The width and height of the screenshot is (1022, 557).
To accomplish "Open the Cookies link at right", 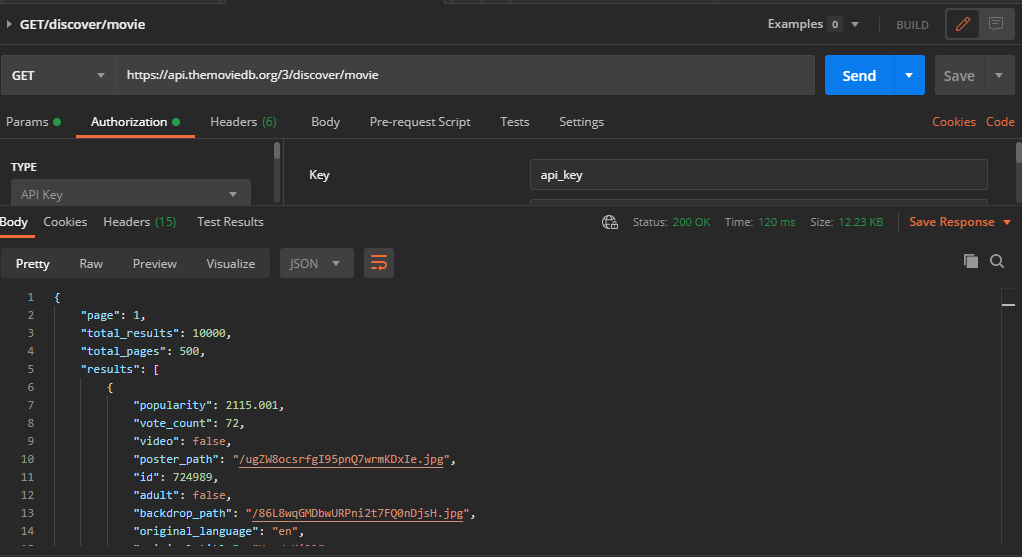I will click(x=954, y=122).
